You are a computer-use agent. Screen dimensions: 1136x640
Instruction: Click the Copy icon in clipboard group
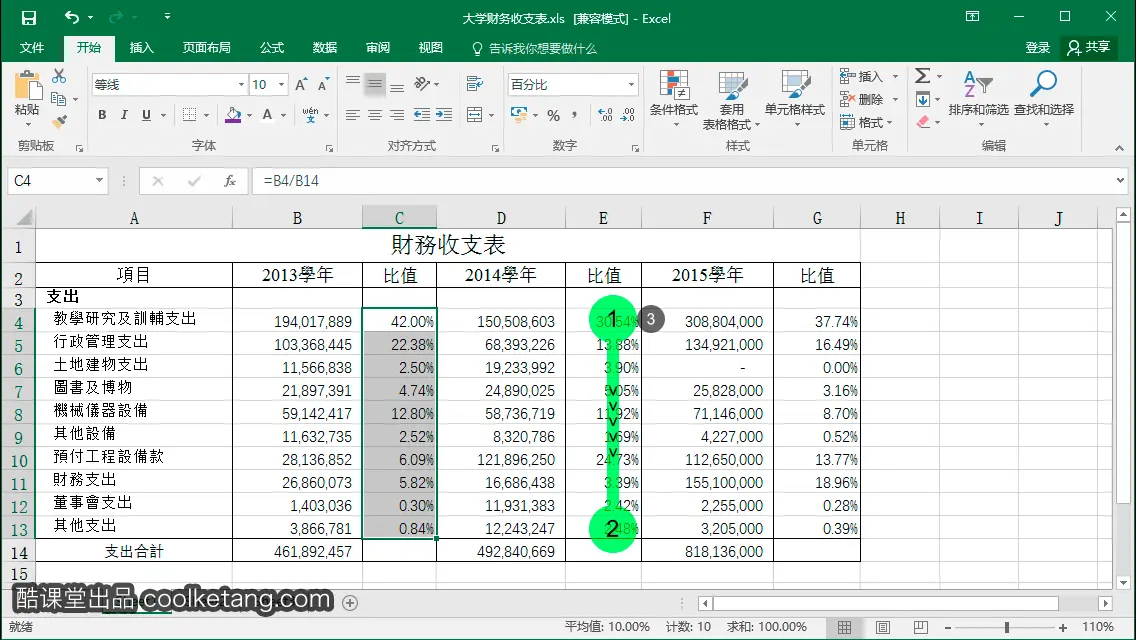59,99
